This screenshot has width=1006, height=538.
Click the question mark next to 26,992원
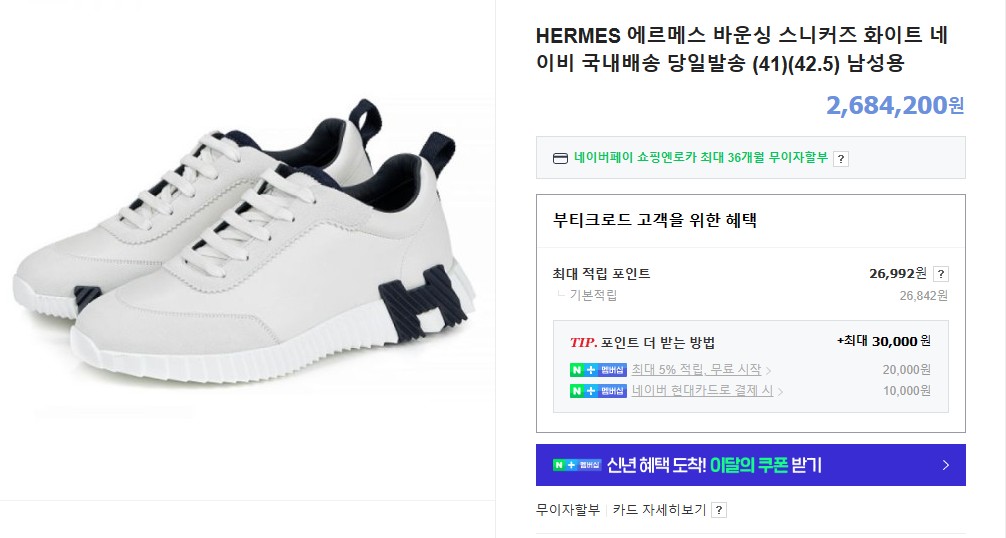pyautogui.click(x=941, y=274)
